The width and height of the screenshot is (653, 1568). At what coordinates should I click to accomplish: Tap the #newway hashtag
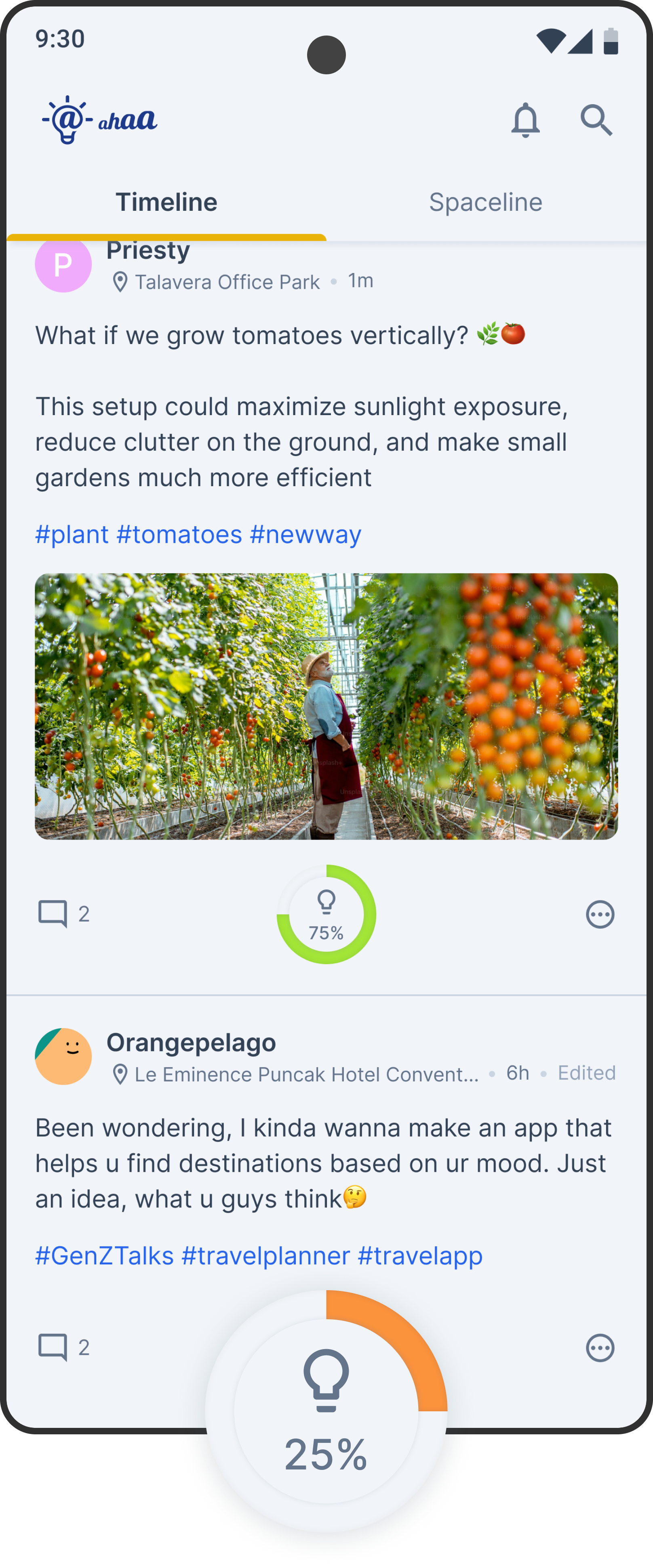pyautogui.click(x=305, y=534)
